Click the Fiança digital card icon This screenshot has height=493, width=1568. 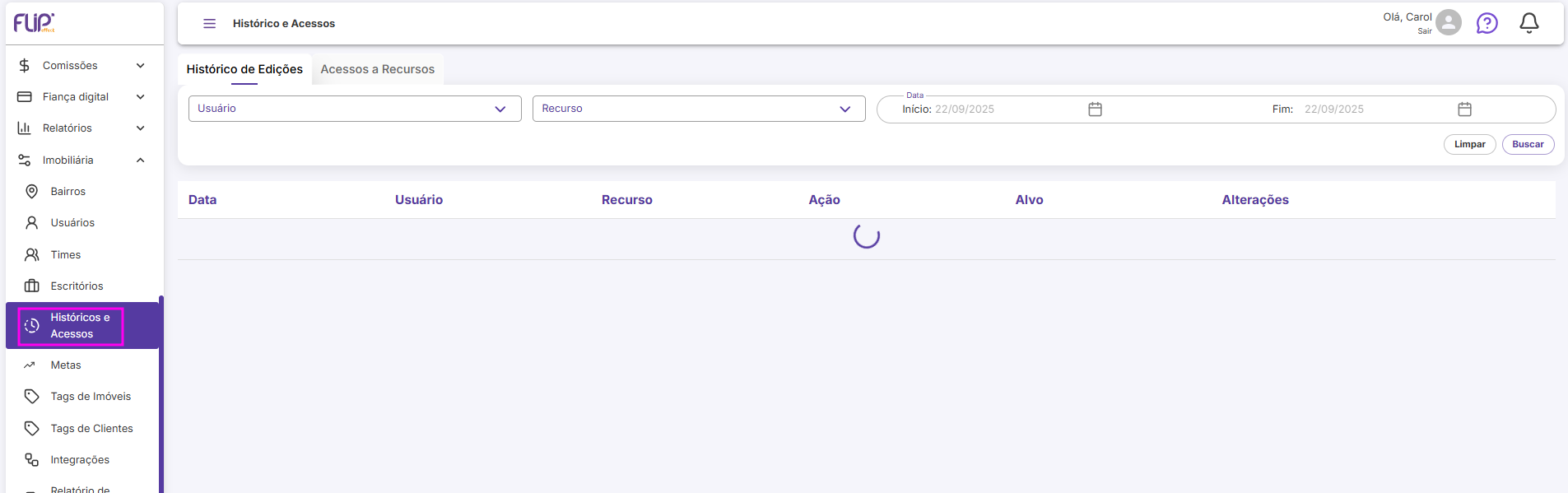pos(25,97)
